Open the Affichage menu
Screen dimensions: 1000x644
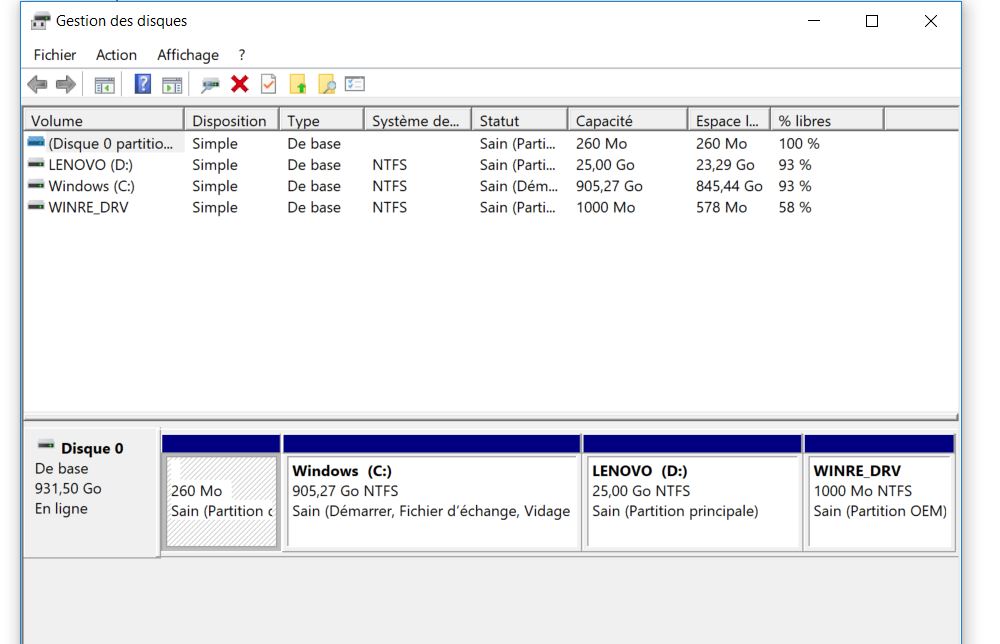pos(188,55)
